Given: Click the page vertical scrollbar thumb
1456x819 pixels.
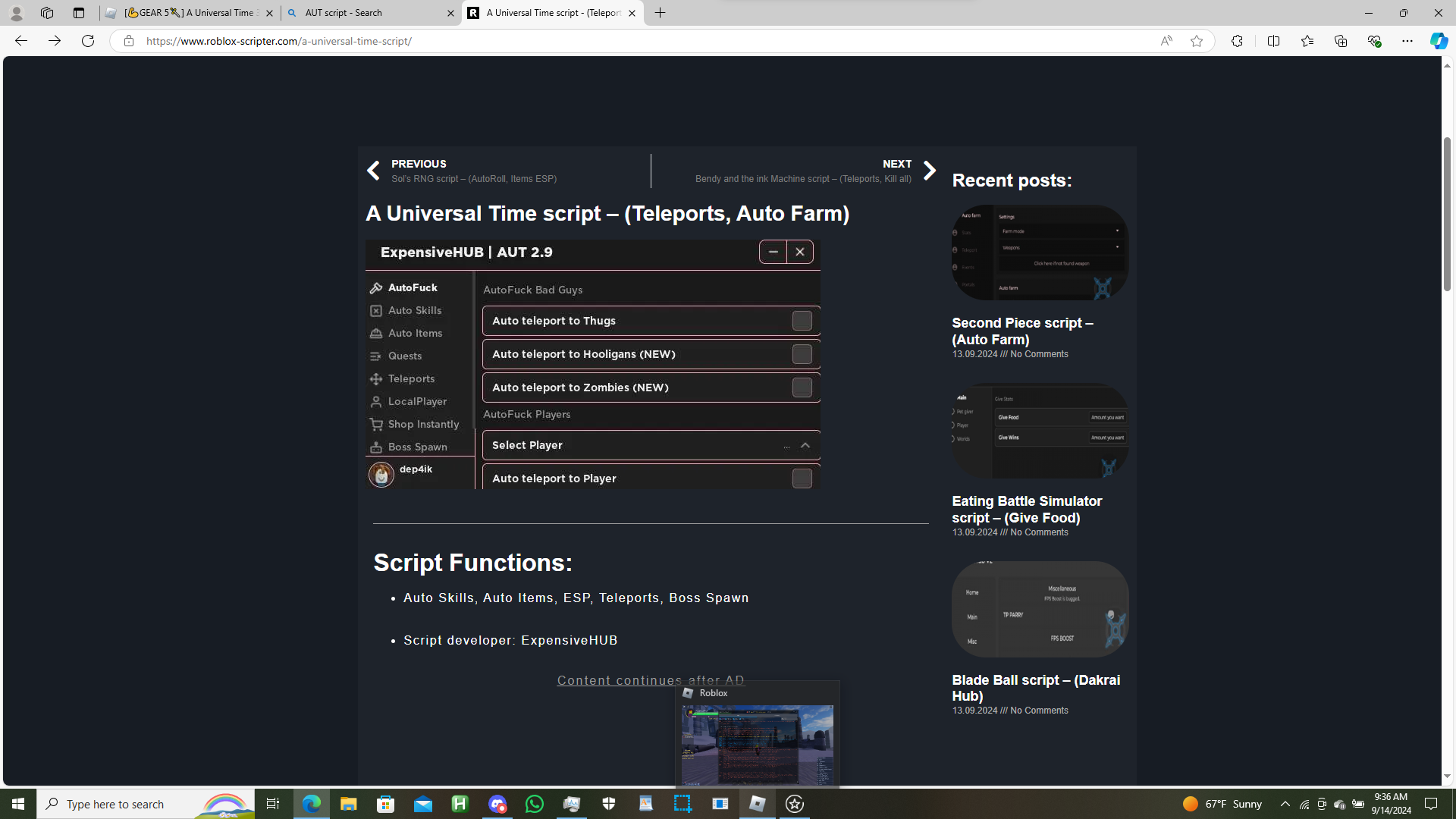Looking at the screenshot, I should 1447,214.
